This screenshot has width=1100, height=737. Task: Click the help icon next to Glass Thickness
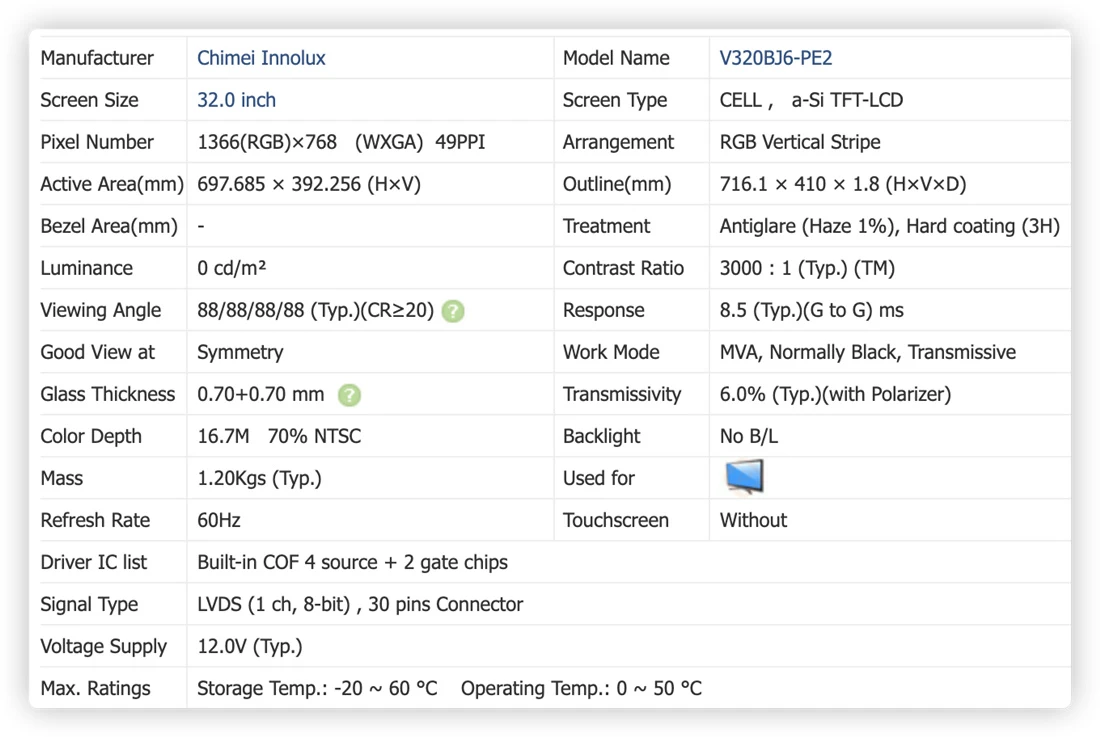click(x=349, y=395)
